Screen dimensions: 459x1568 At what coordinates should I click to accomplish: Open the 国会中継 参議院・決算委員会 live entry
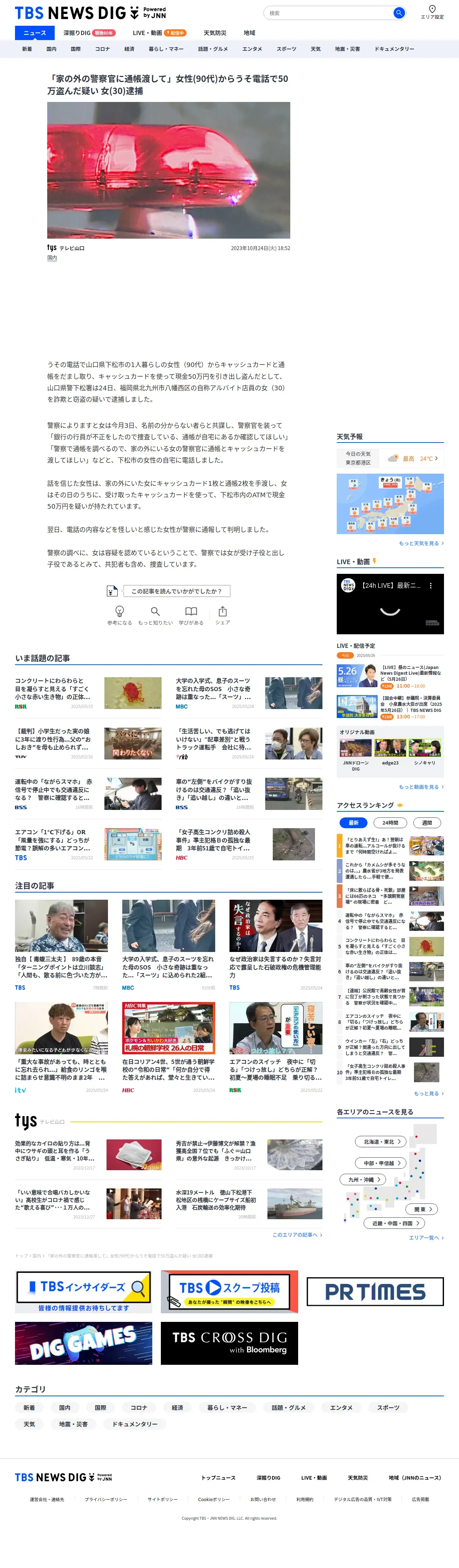pyautogui.click(x=390, y=707)
